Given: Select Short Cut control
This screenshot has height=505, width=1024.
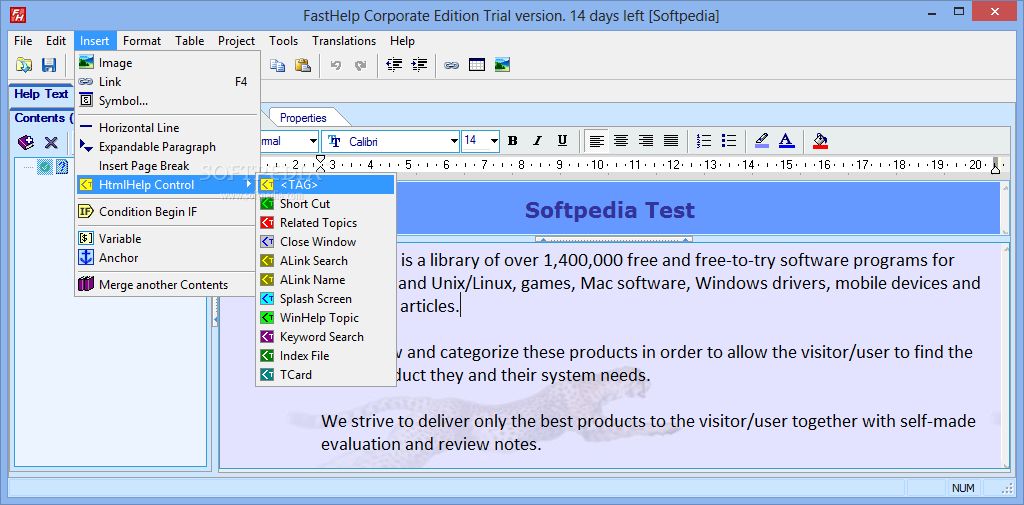Looking at the screenshot, I should coord(326,204).
